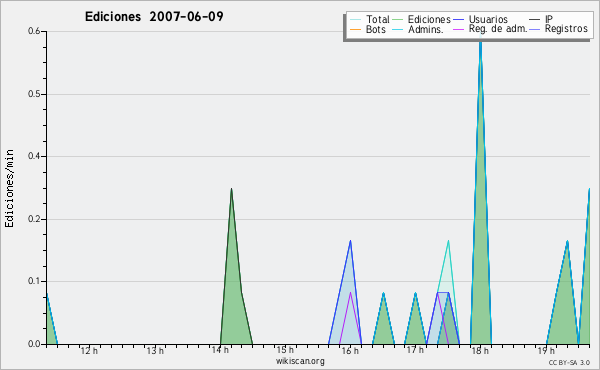Click the Reg. de adm. legend label

pos(498,29)
